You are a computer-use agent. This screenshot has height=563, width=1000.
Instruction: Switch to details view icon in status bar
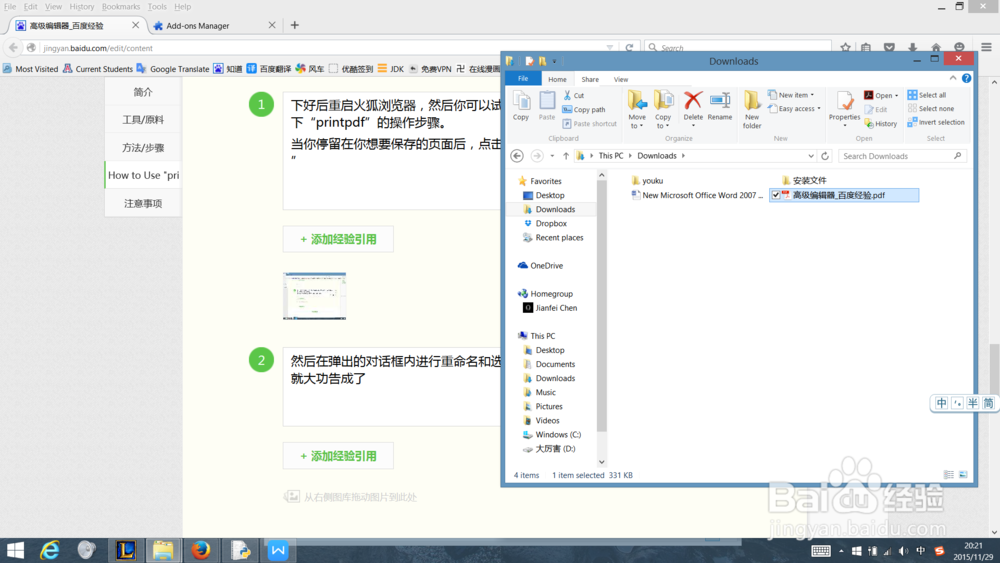click(x=948, y=474)
